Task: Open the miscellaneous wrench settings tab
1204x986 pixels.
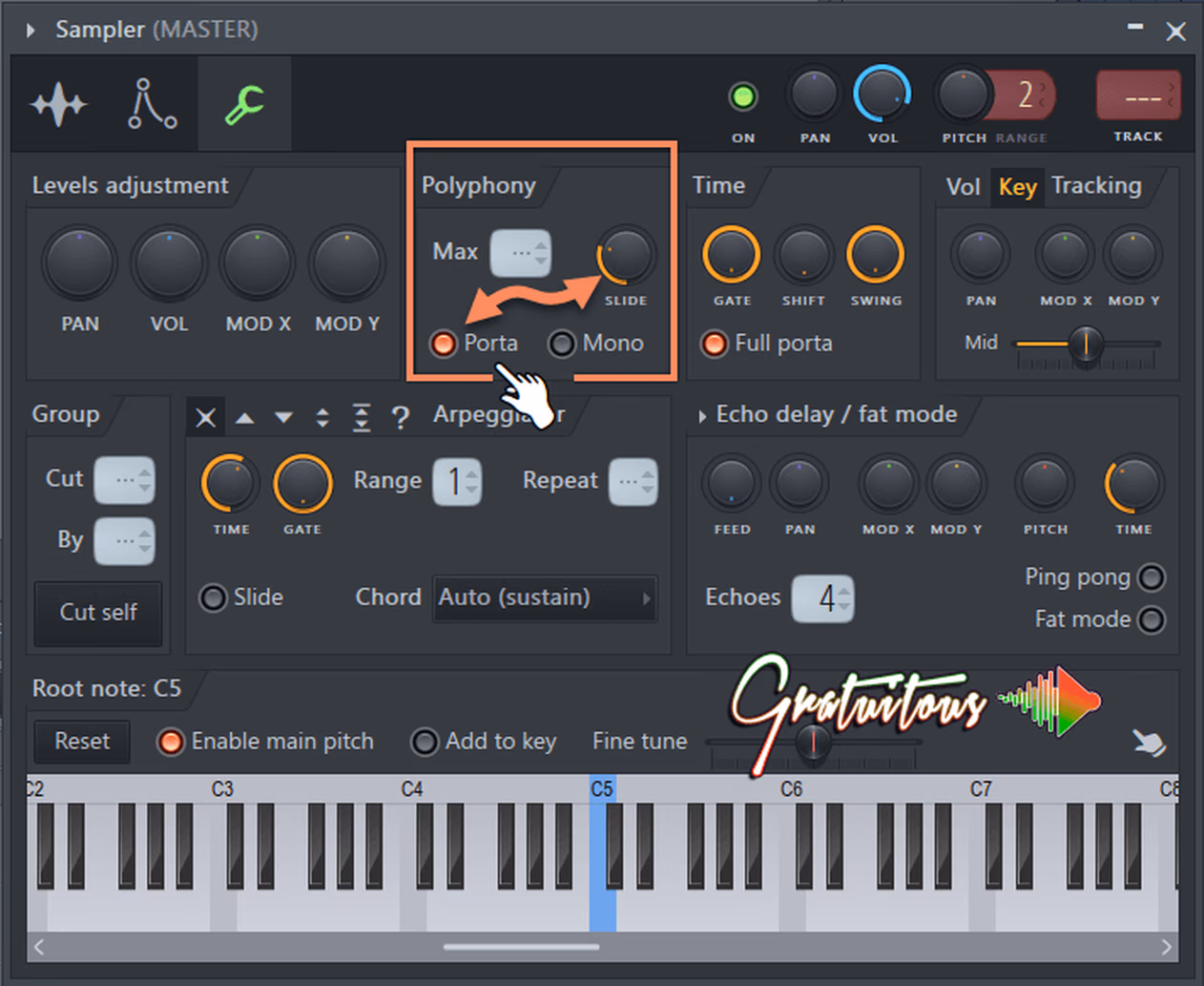Action: pos(244,104)
